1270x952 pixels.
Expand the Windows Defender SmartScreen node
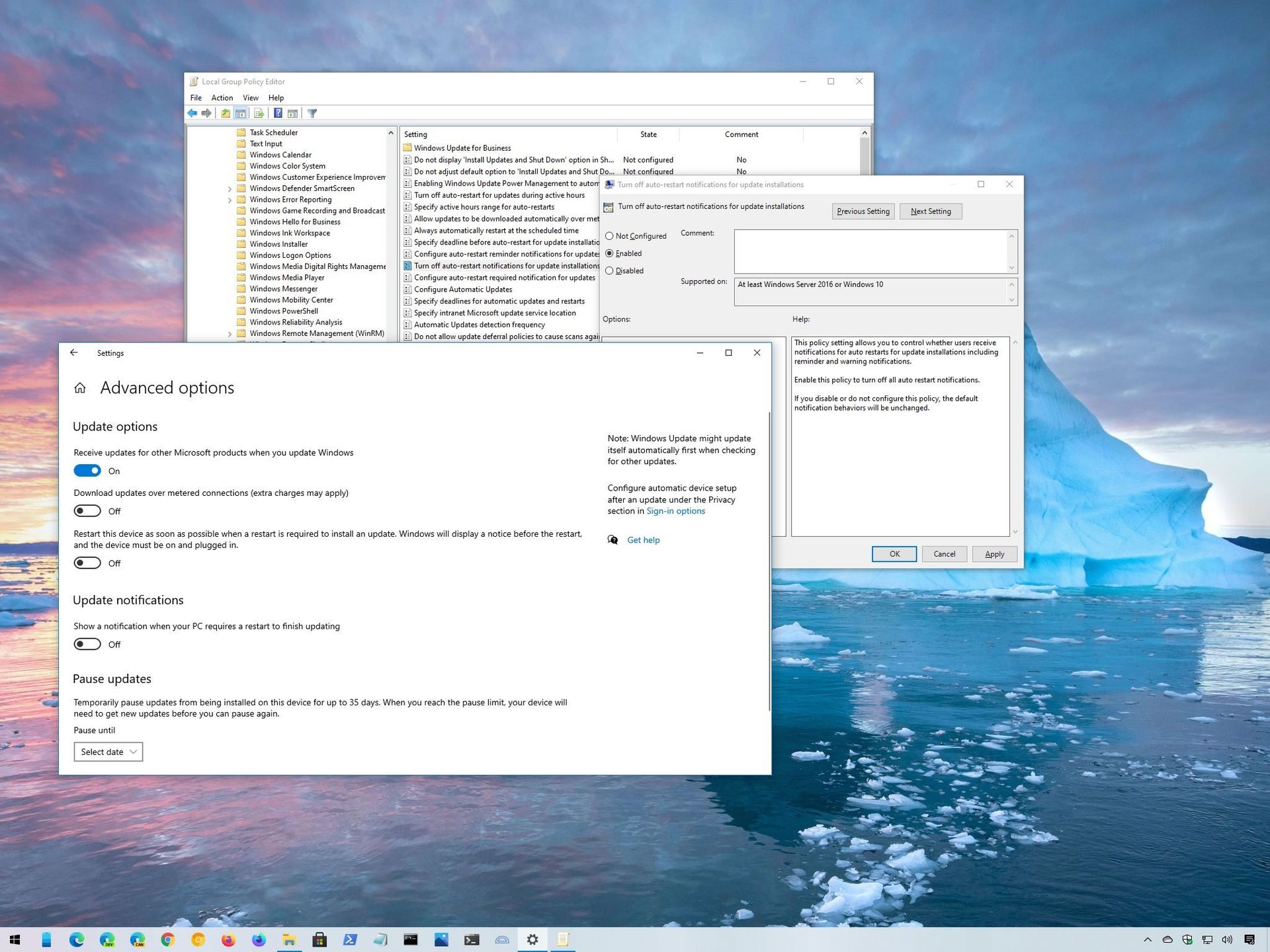(x=230, y=188)
